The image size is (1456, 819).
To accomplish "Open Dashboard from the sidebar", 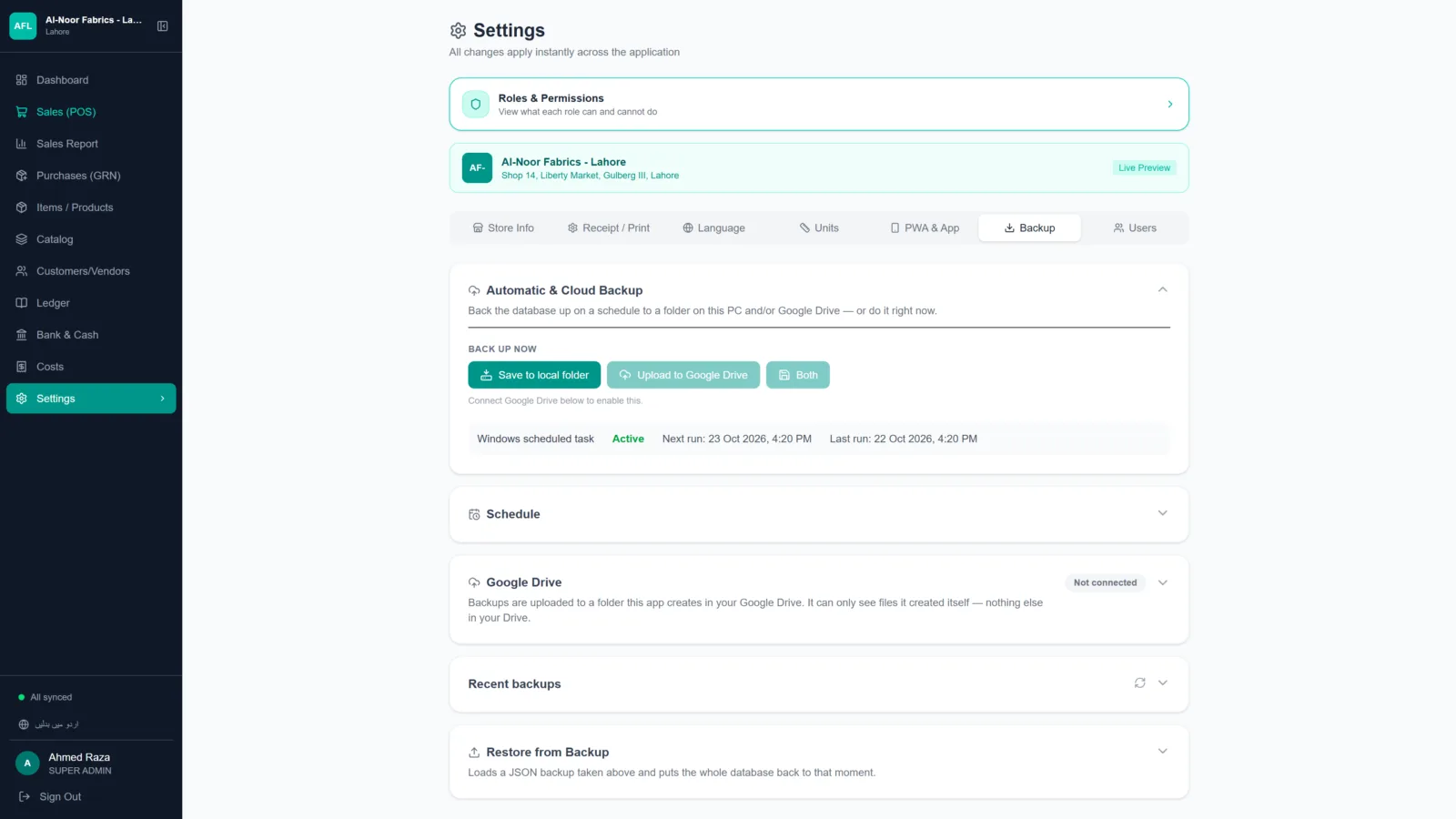I will pyautogui.click(x=91, y=80).
